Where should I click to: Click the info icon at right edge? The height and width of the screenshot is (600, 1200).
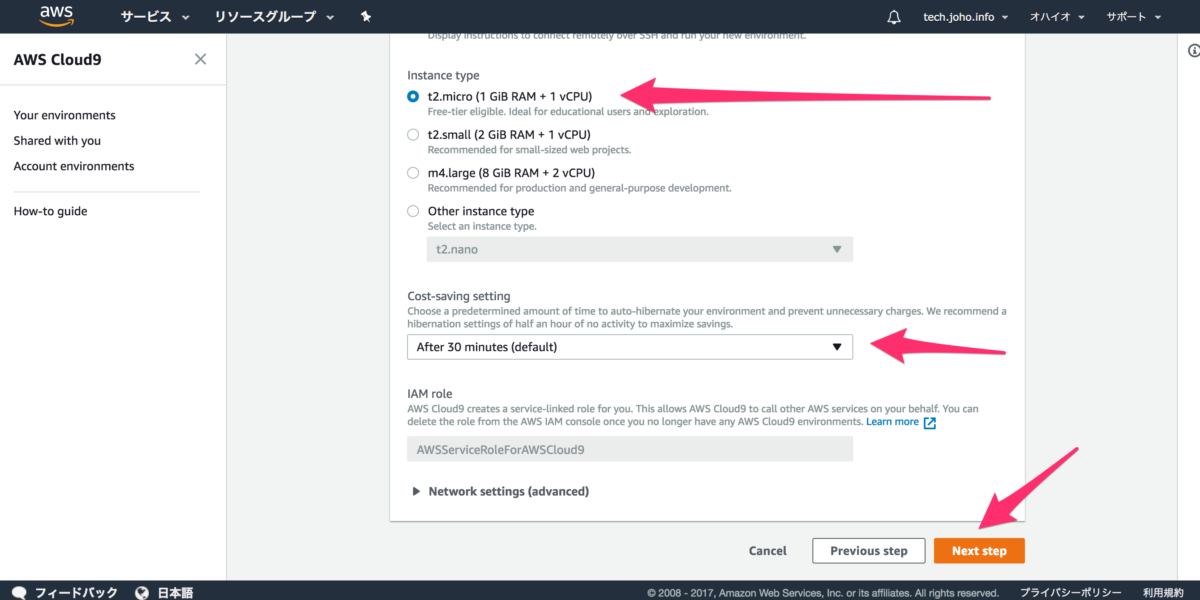(1194, 50)
